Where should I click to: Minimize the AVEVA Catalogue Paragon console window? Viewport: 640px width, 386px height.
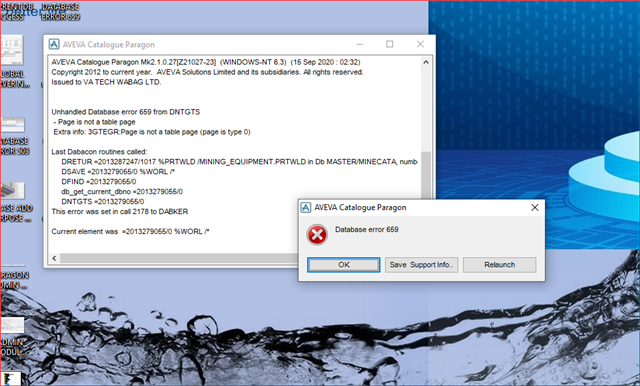point(360,44)
